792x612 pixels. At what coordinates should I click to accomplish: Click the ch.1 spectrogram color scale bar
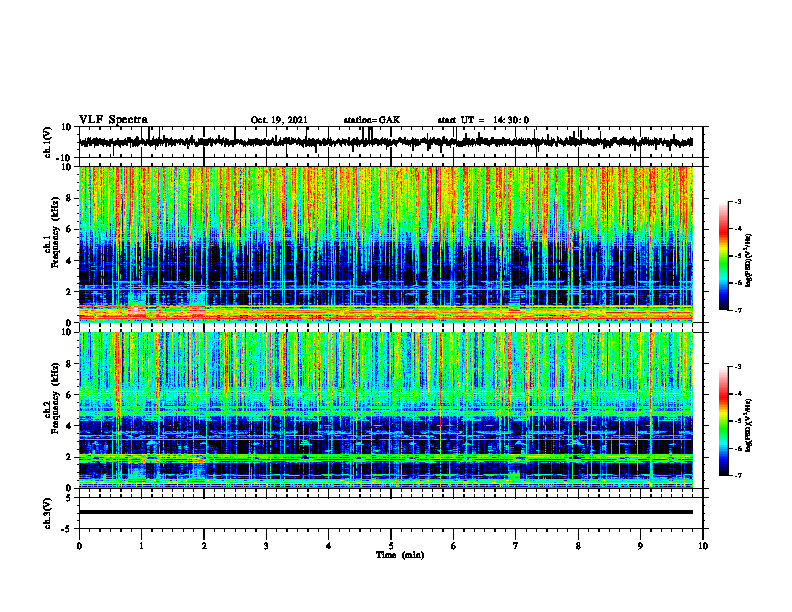(x=723, y=256)
